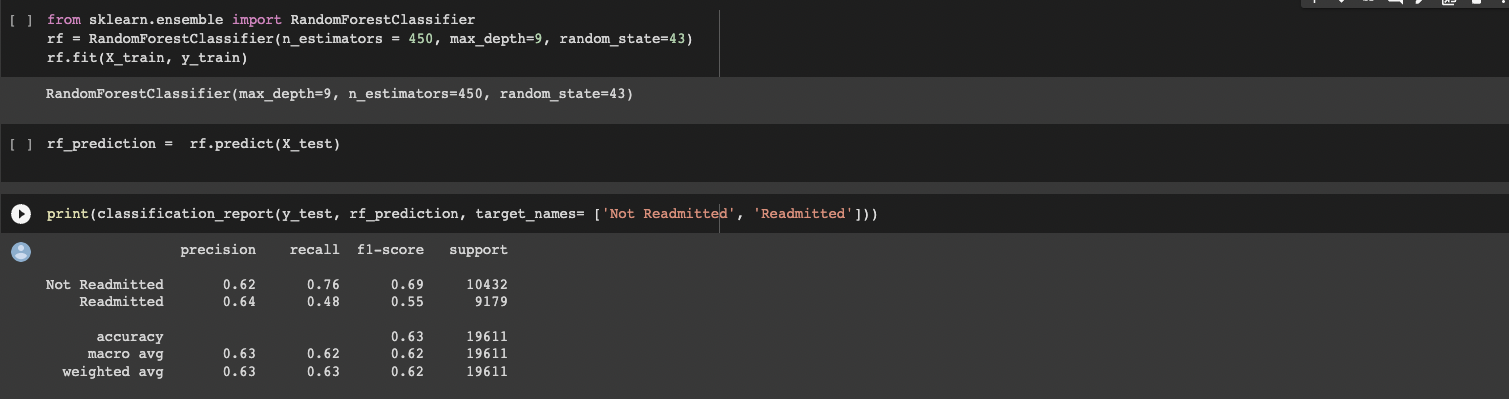Screen dimensions: 1509x399
Task: Click the 'f1-score' column header
Action: [x=390, y=249]
